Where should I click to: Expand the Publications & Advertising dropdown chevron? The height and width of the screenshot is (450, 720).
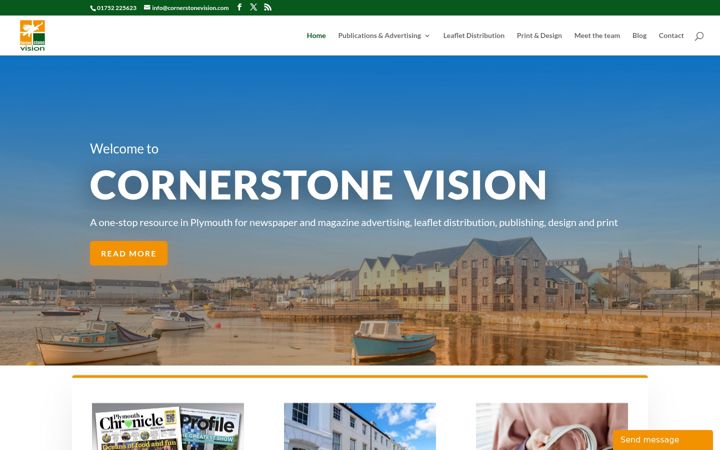click(428, 36)
